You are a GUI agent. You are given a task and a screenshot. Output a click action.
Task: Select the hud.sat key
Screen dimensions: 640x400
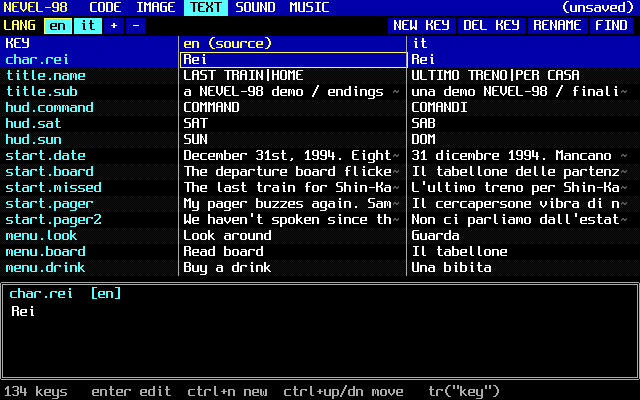(x=89, y=123)
